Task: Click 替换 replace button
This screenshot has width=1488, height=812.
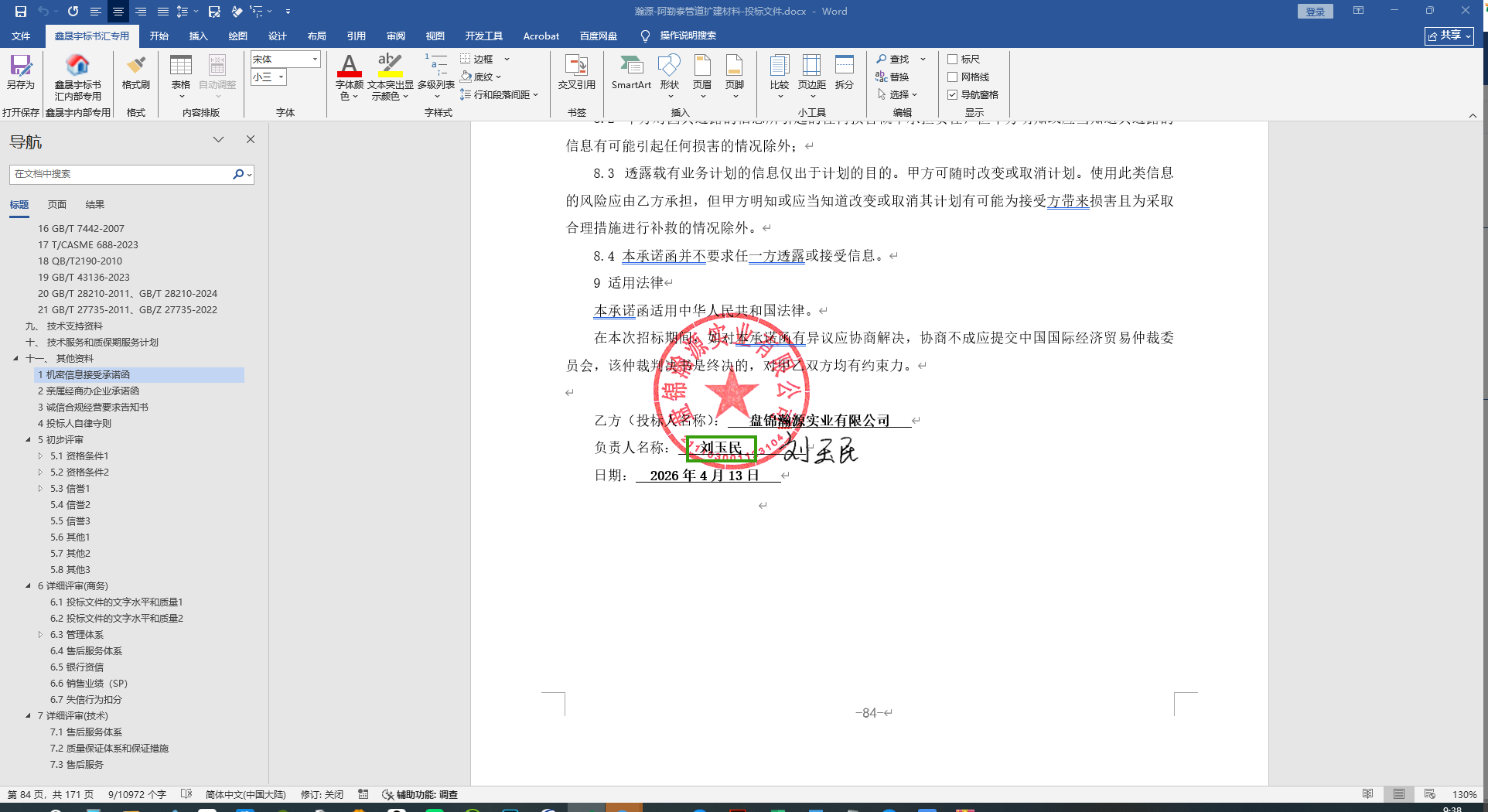Action: [892, 77]
